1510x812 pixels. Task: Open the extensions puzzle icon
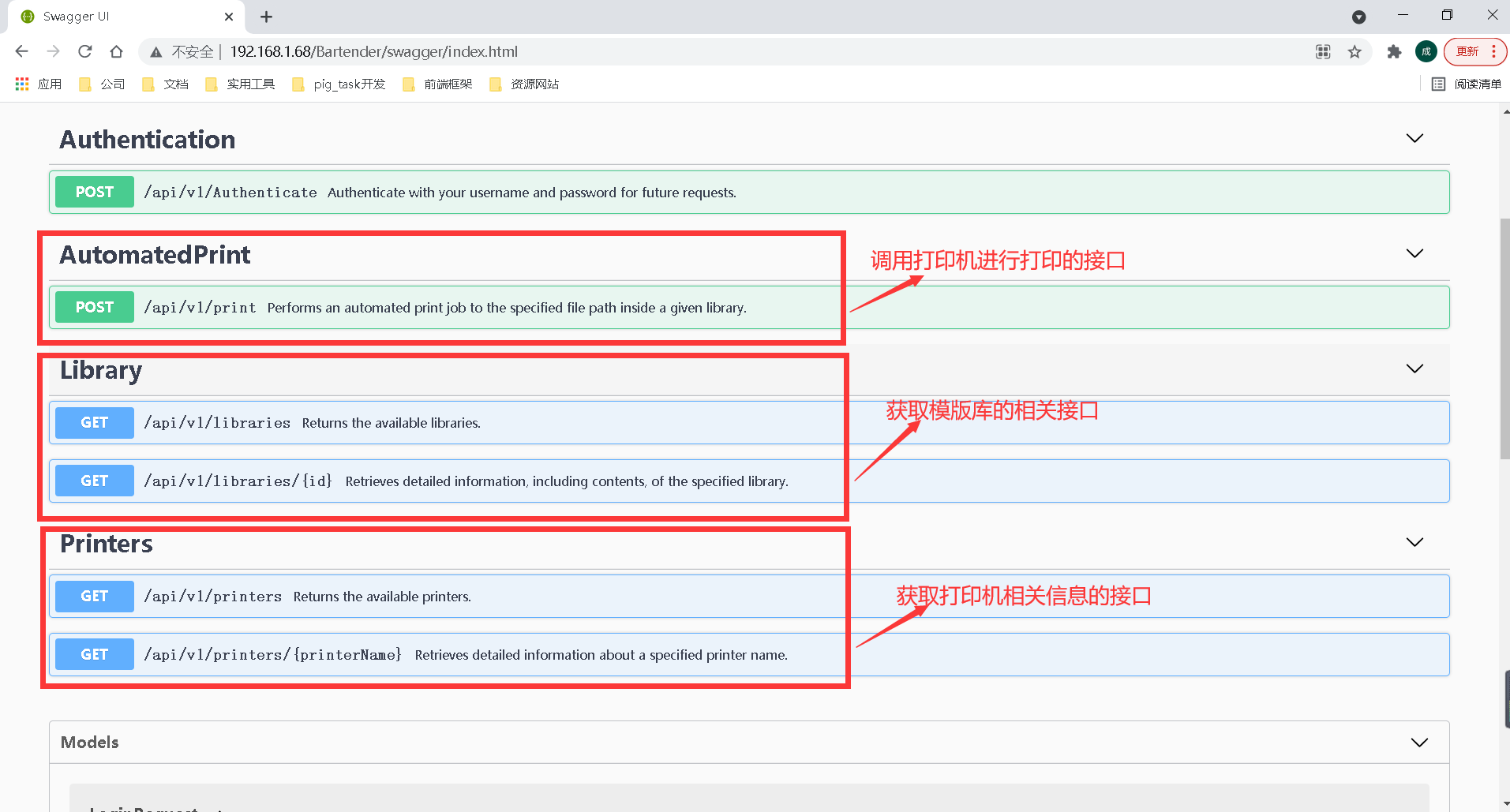[x=1394, y=52]
